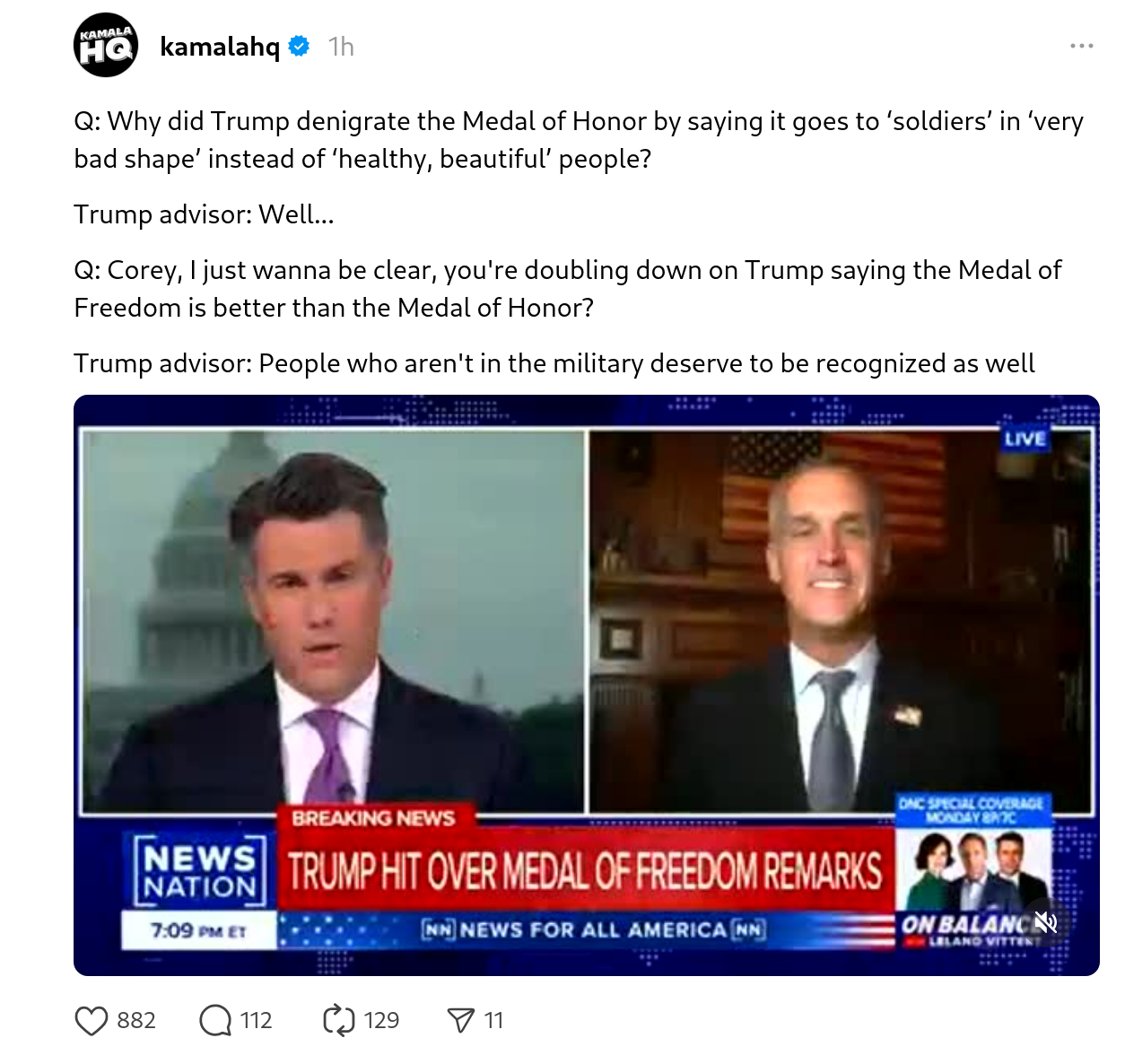View the 112 replies count
Screen dimensions: 1125x1064
tap(256, 1021)
